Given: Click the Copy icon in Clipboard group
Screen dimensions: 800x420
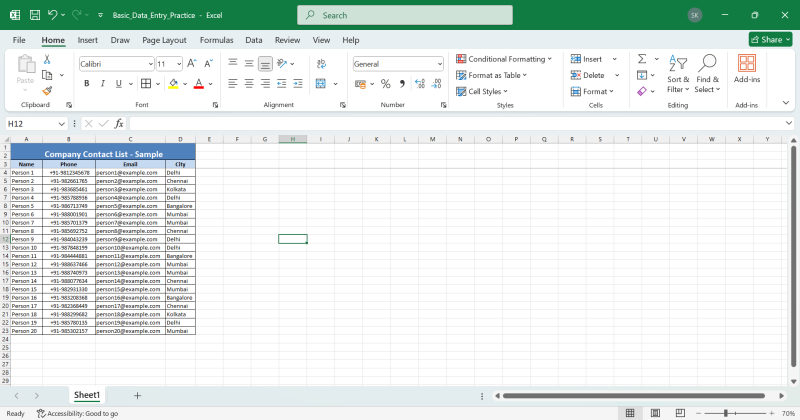Looking at the screenshot, I should [47, 76].
